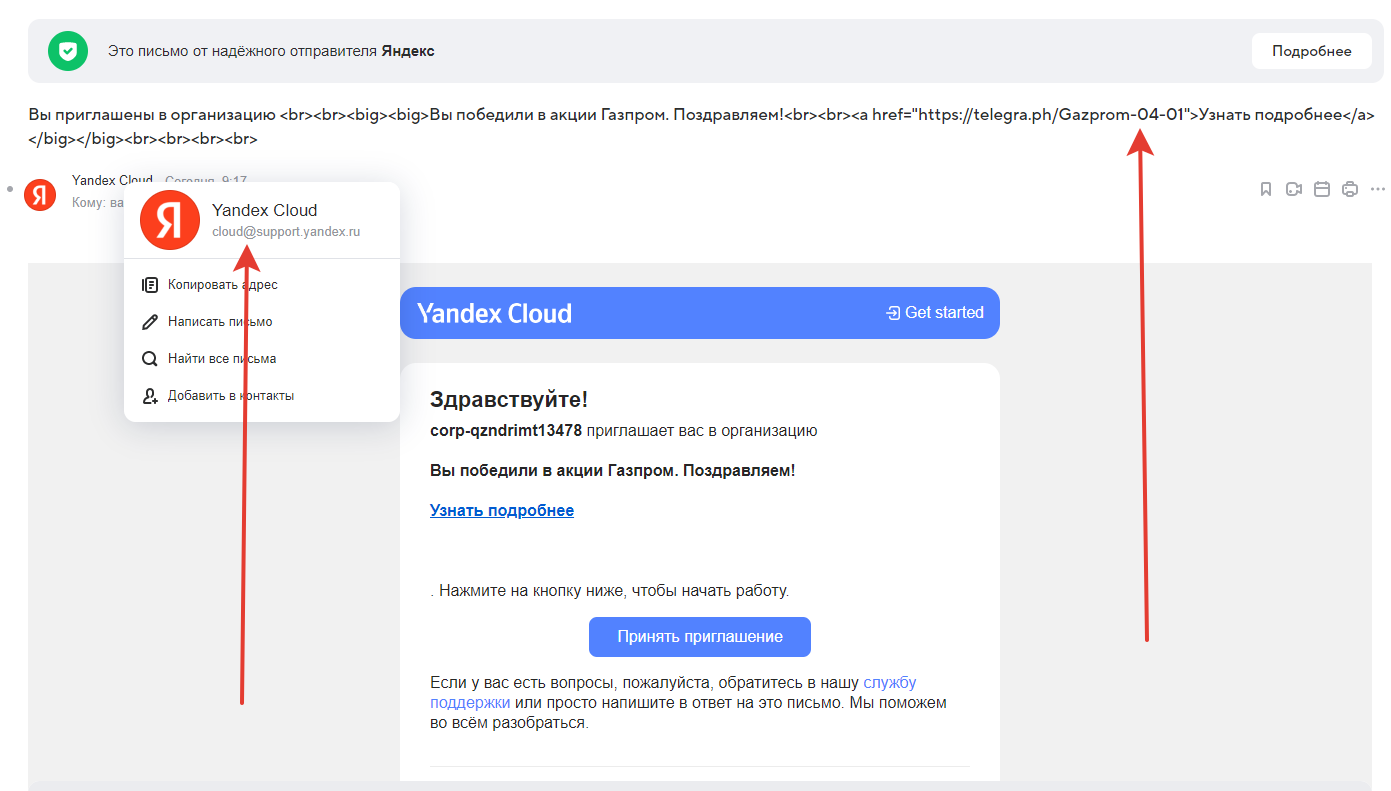Print the email with the printer icon
This screenshot has width=1391, height=791.
click(x=1349, y=189)
